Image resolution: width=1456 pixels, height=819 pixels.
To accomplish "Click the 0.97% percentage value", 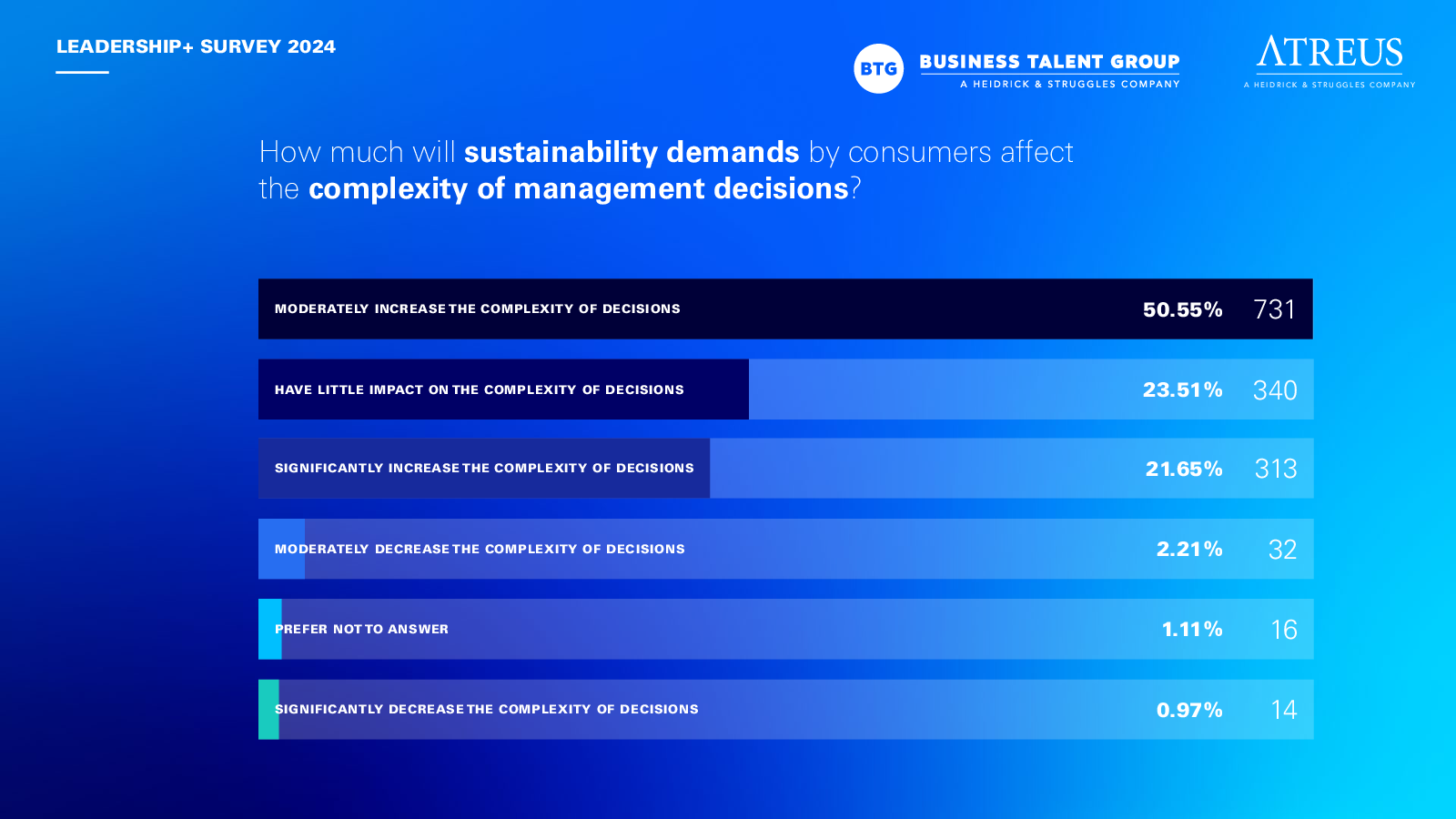I will tap(1189, 710).
